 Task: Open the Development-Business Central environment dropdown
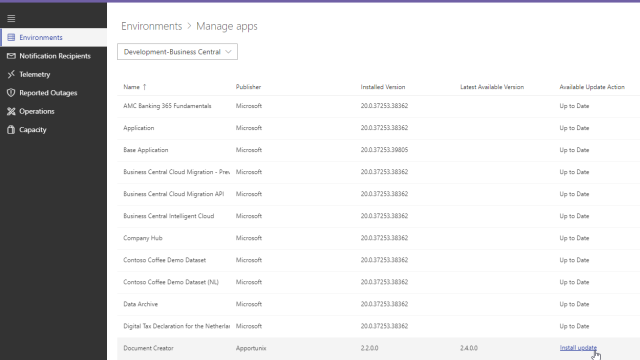click(x=177, y=52)
